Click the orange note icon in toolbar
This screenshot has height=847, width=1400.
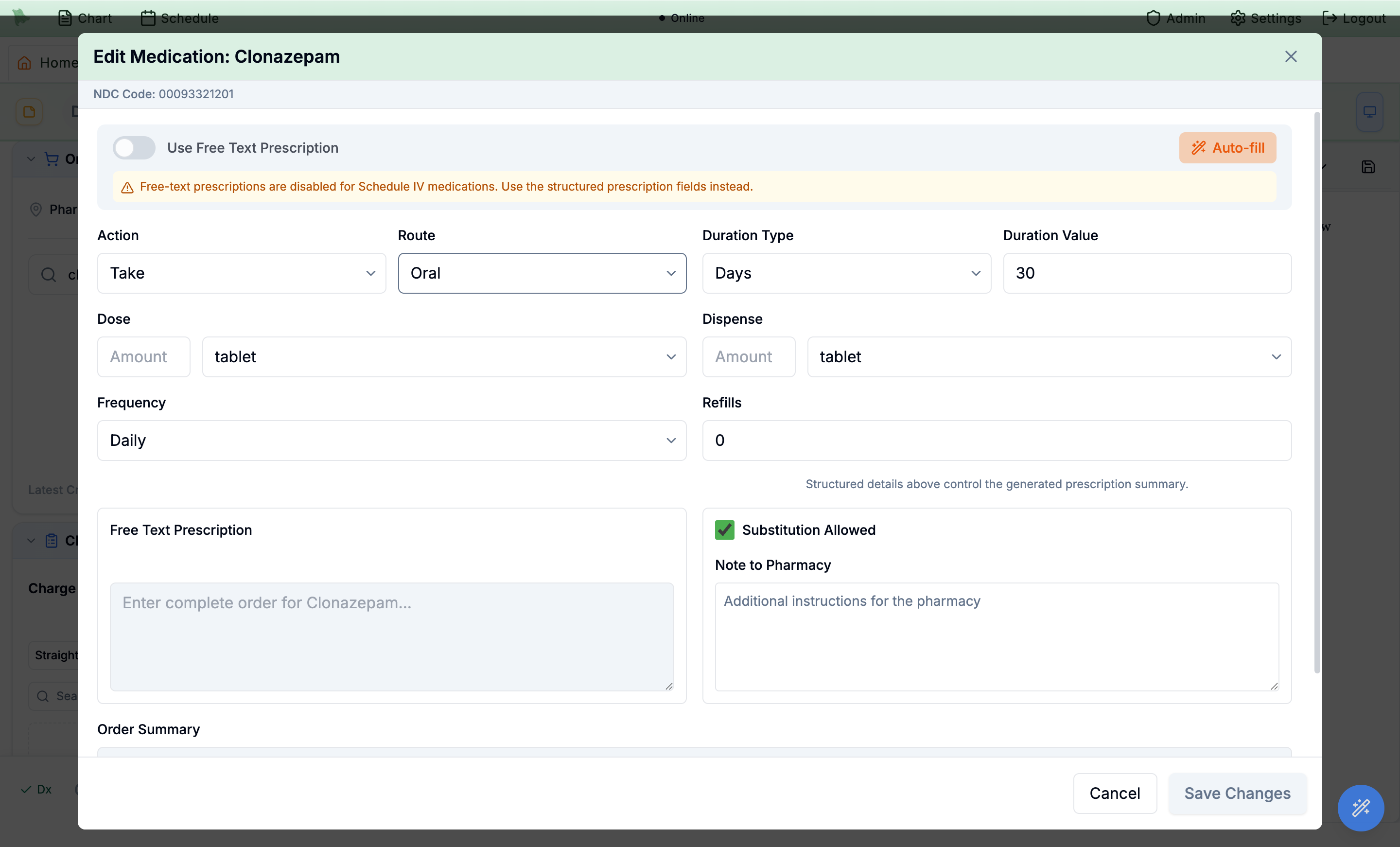tap(29, 111)
